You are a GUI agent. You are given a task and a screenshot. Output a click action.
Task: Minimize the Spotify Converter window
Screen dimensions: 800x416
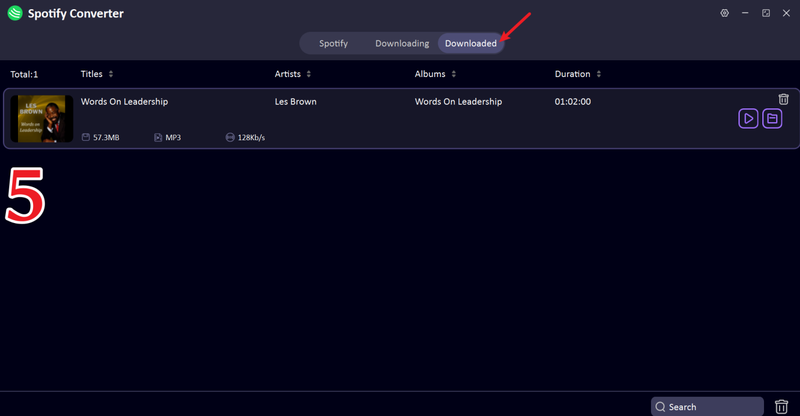pos(745,13)
